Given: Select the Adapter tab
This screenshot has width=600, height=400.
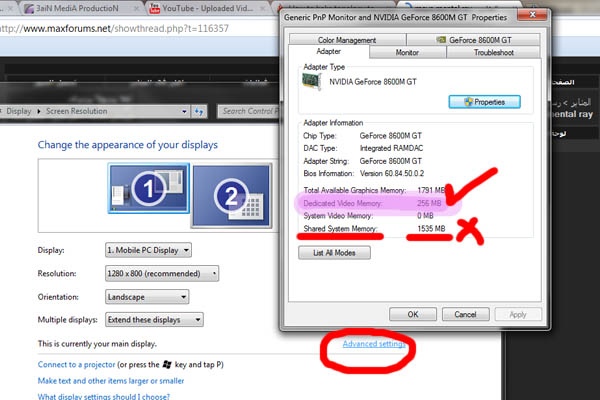Looking at the screenshot, I should tap(329, 52).
